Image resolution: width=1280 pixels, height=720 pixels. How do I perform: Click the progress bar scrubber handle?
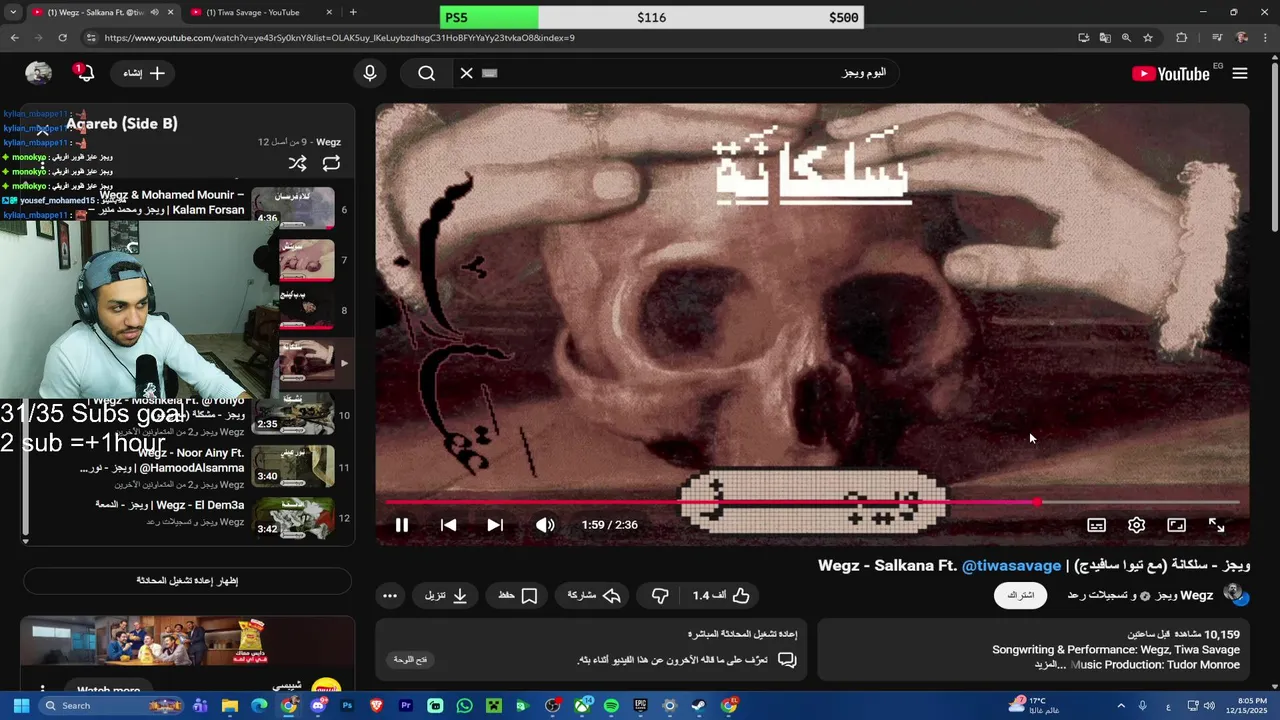[x=1037, y=502]
